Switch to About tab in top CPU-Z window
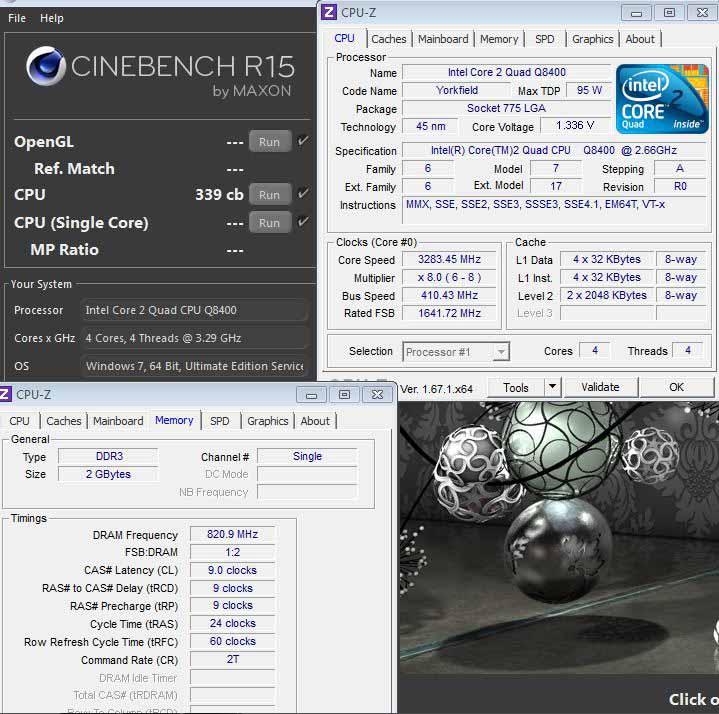 click(640, 39)
